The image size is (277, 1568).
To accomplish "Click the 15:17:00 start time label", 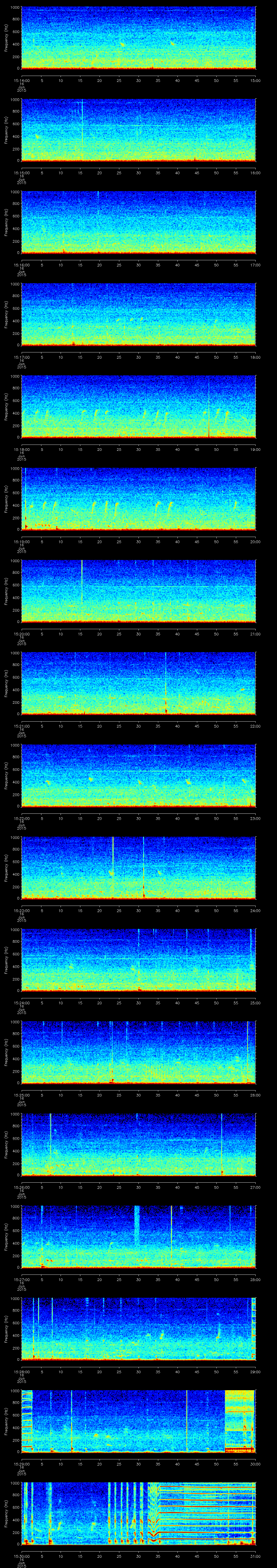I will click(x=21, y=357).
